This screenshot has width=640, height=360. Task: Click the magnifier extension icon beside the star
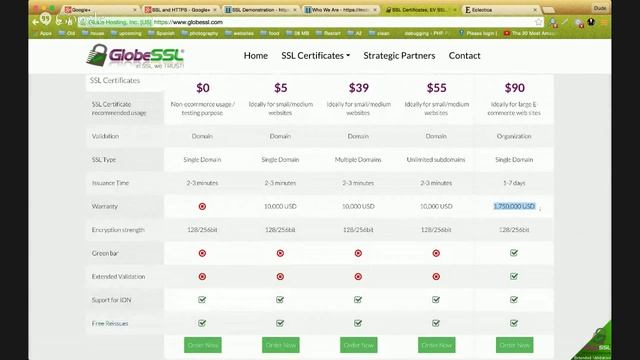pyautogui.click(x=553, y=22)
